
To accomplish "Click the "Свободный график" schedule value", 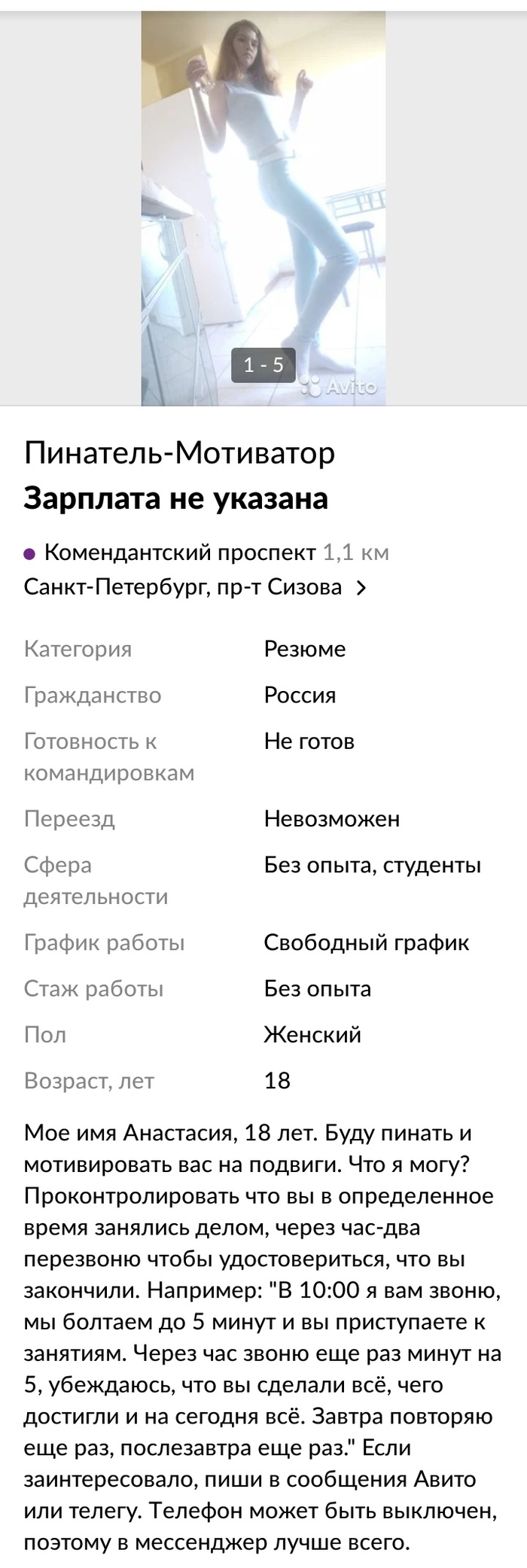I will [366, 942].
